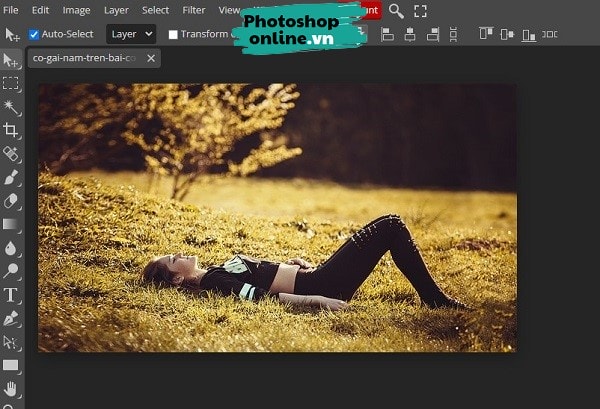Activate the Hand tool
Viewport: 600px width, 409px height.
(11, 388)
